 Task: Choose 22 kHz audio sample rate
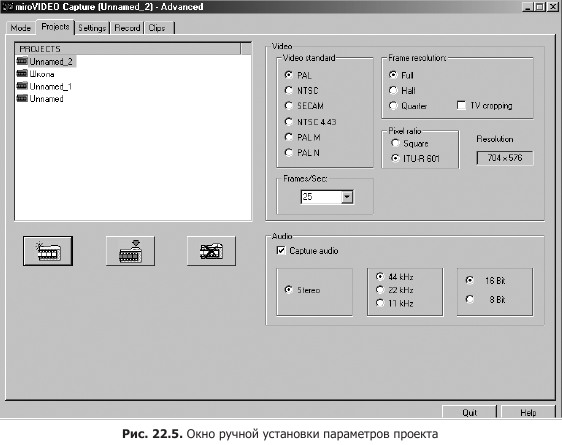380,290
